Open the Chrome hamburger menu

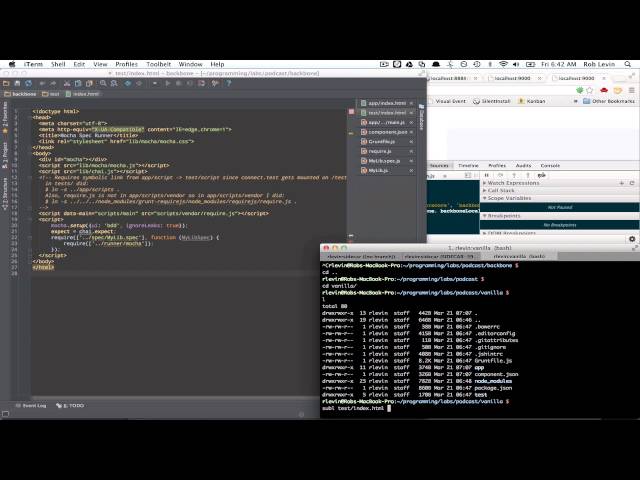click(x=632, y=90)
